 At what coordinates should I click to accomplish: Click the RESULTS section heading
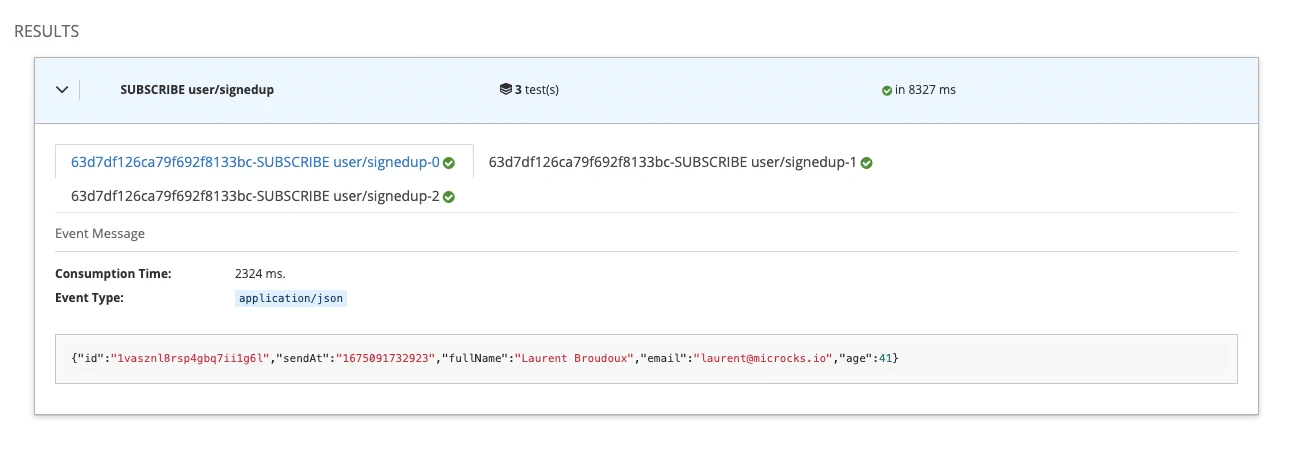[x=46, y=32]
